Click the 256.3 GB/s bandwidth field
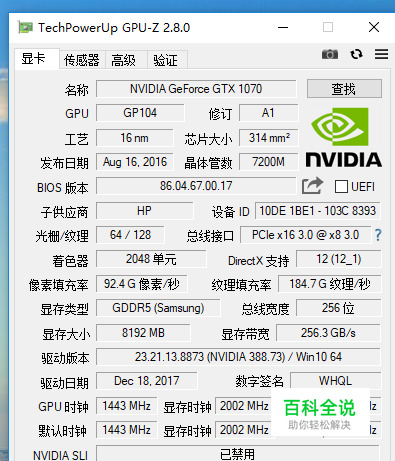The image size is (395, 461). tap(328, 333)
